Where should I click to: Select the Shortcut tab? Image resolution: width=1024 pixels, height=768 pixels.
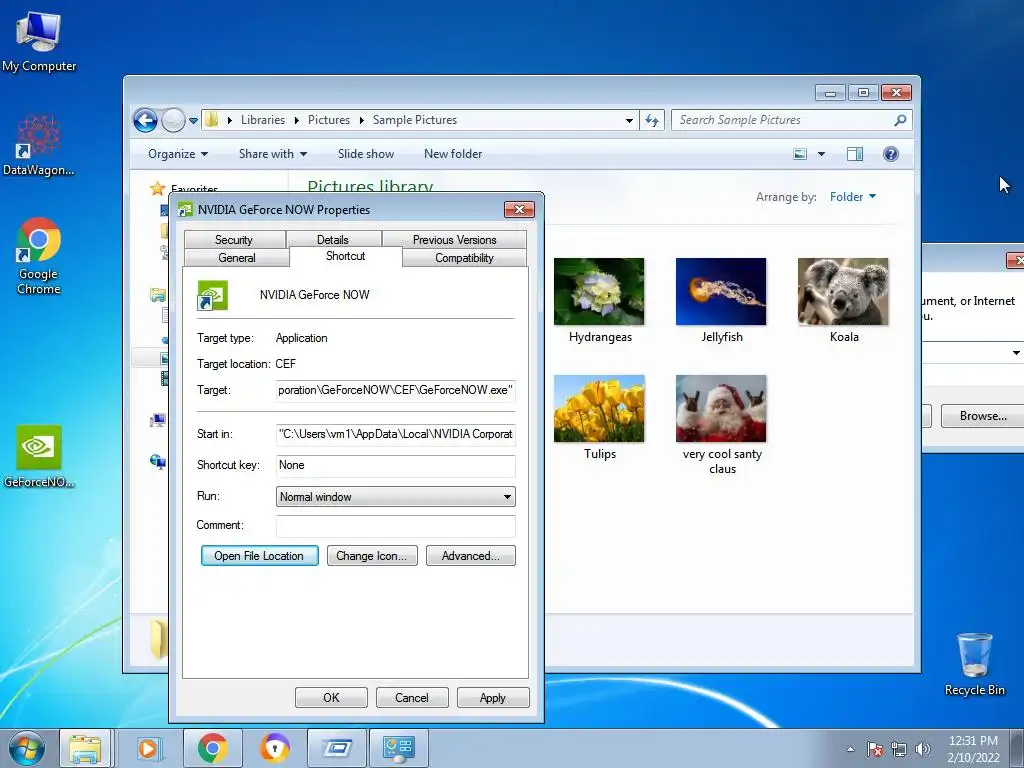point(345,256)
